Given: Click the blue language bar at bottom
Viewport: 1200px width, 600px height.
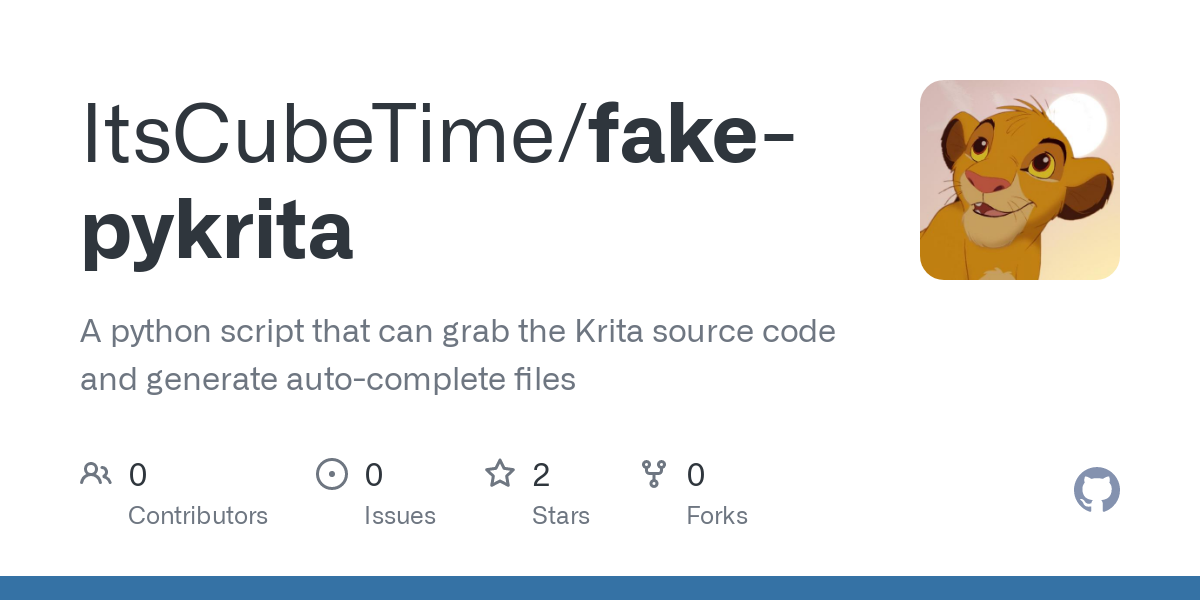Looking at the screenshot, I should pyautogui.click(x=600, y=588).
